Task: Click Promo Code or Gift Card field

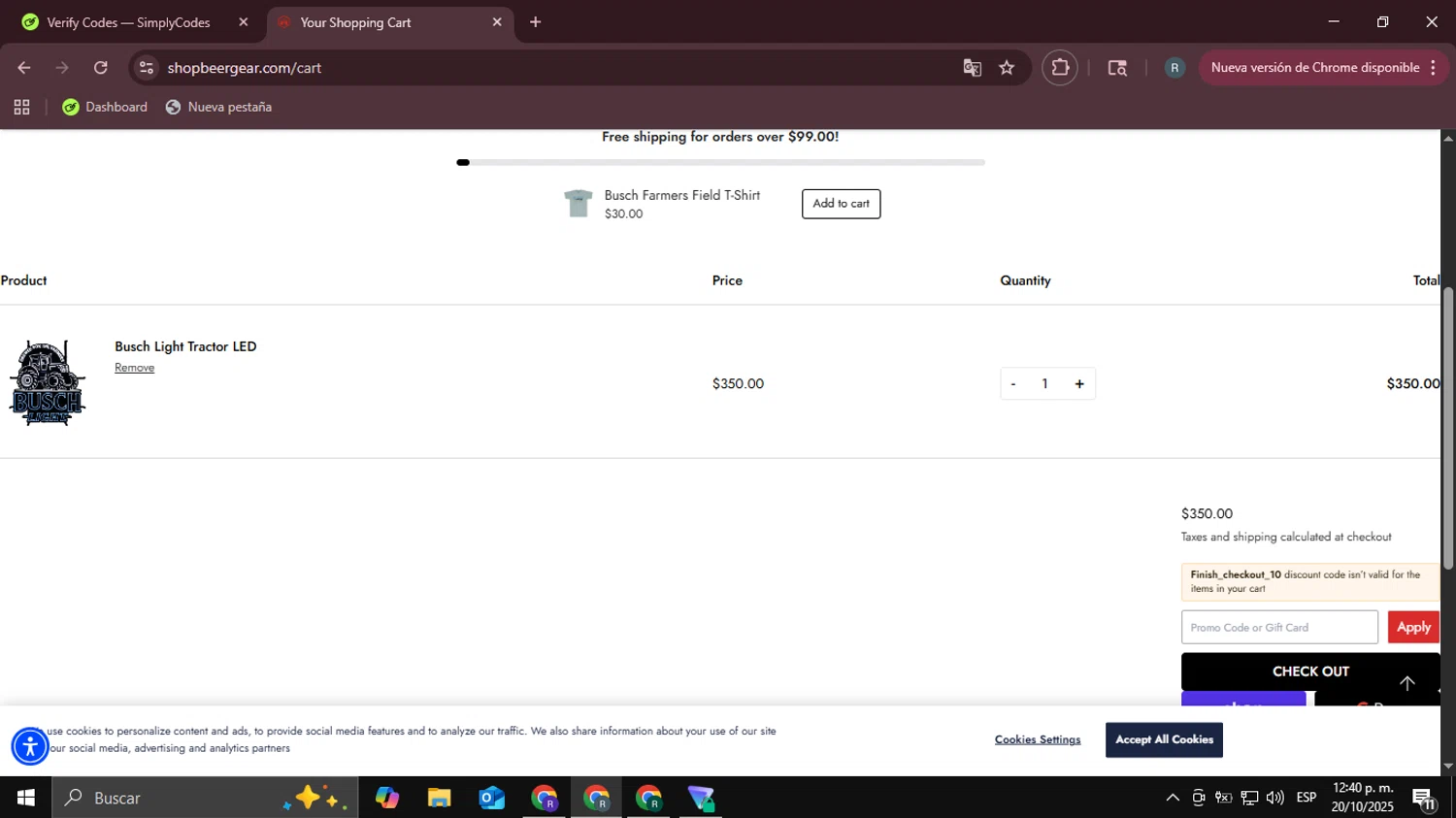Action: [x=1279, y=628]
